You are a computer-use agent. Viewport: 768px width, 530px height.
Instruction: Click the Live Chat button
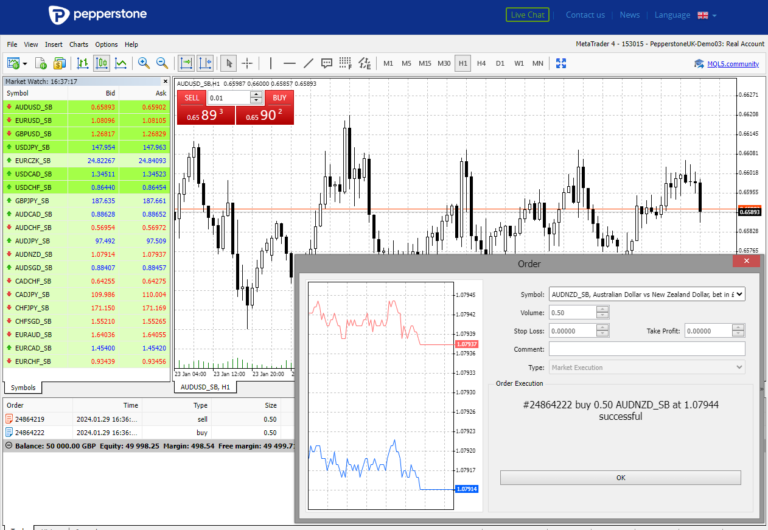[x=528, y=15]
